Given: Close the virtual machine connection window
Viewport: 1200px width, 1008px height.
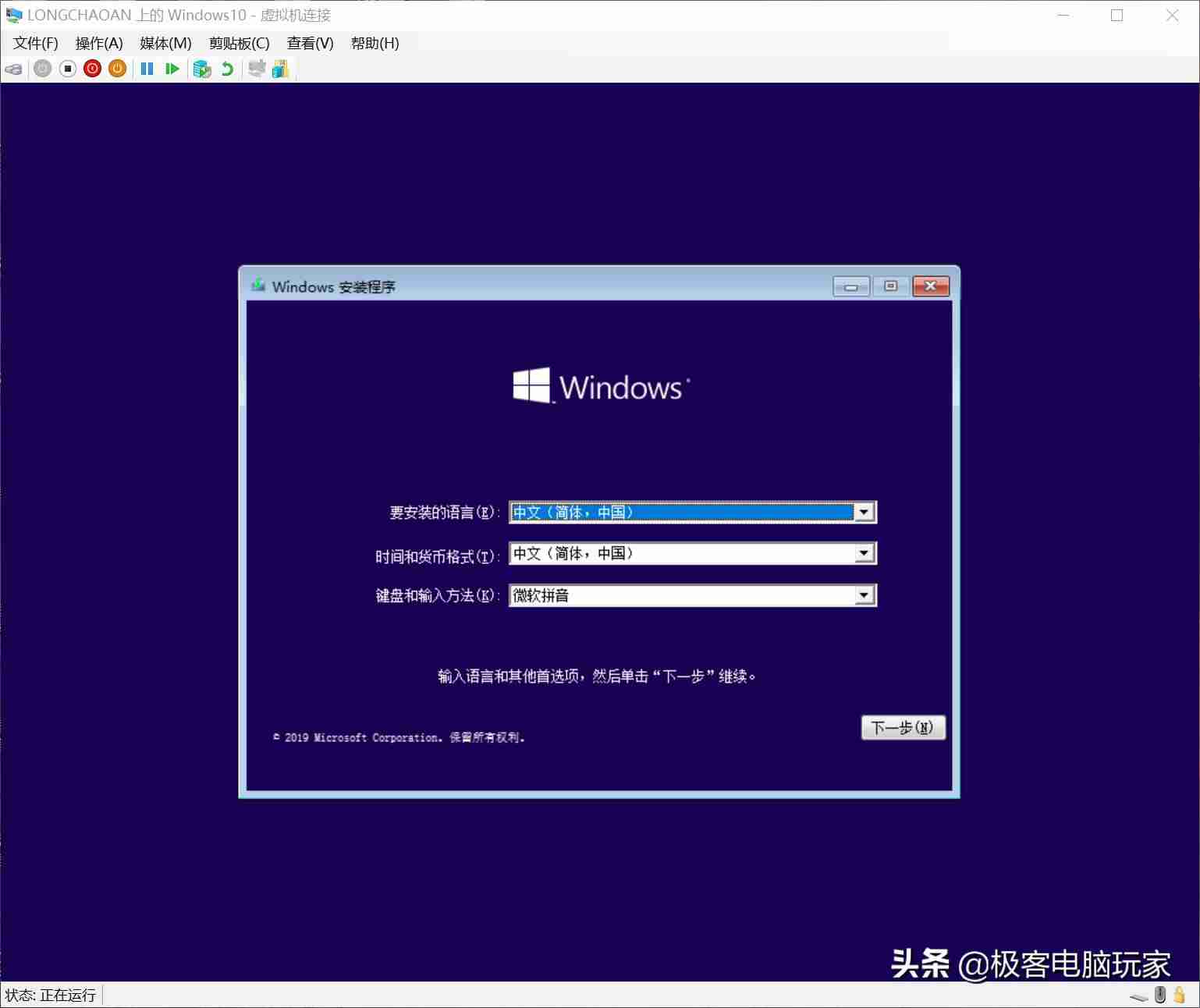Looking at the screenshot, I should (x=1172, y=16).
